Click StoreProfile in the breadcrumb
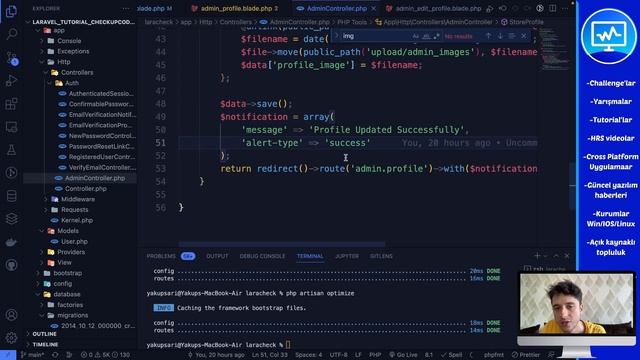This screenshot has width=640, height=360. pyautogui.click(x=526, y=22)
